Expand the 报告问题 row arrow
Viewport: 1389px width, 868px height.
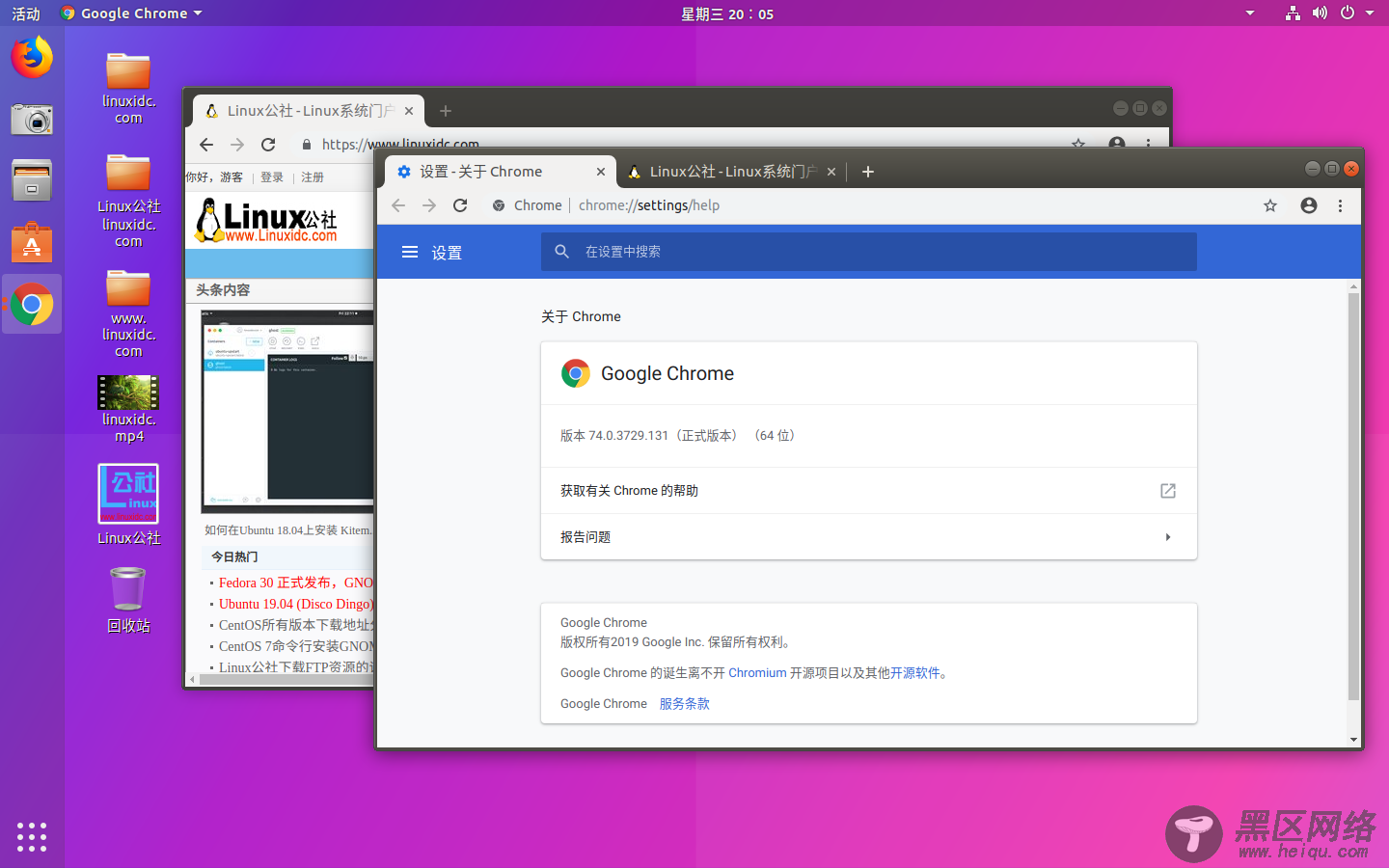tap(1168, 537)
